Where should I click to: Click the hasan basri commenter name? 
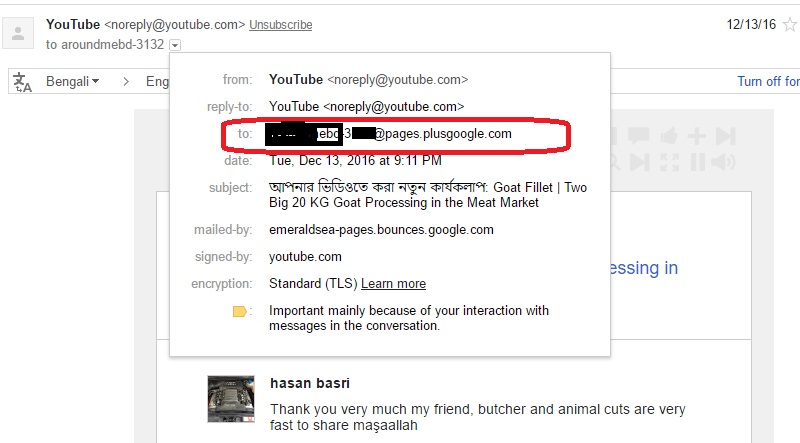(x=310, y=383)
